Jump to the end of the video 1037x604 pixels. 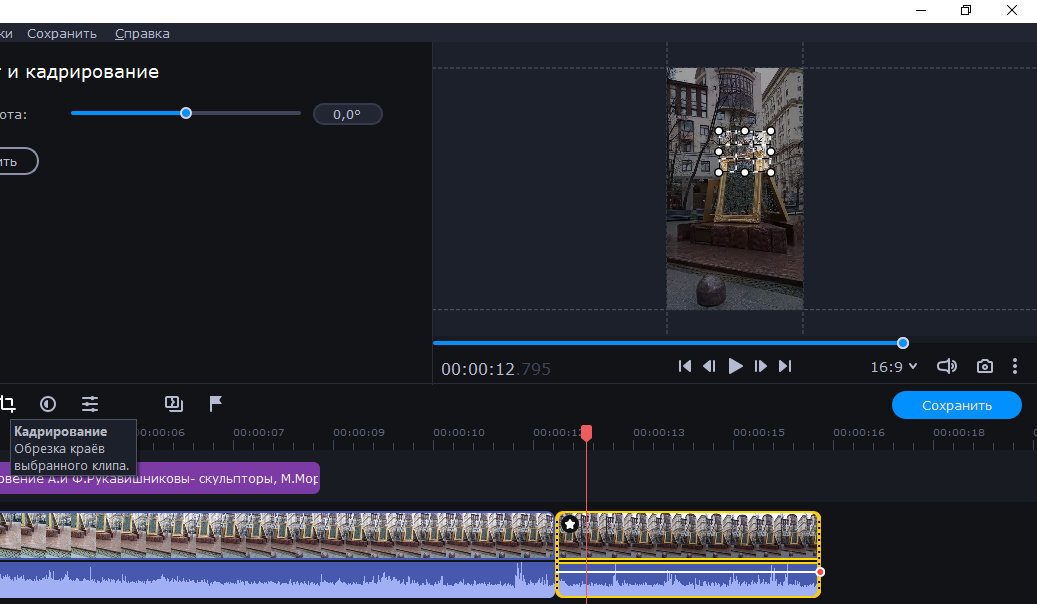[x=785, y=366]
